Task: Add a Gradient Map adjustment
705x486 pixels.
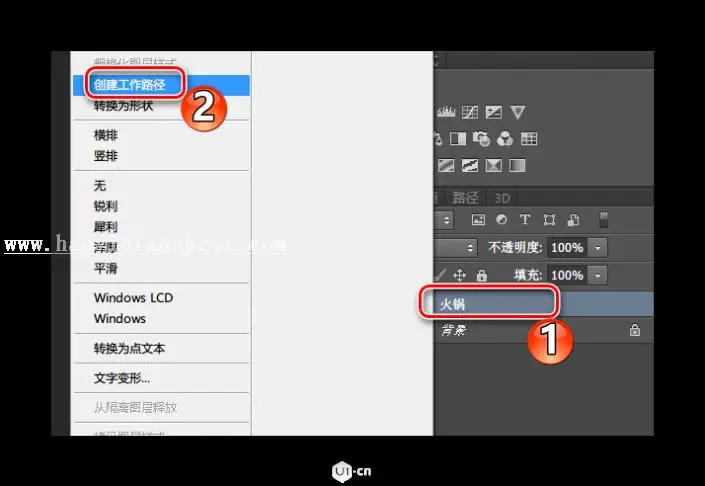Action: 518,165
